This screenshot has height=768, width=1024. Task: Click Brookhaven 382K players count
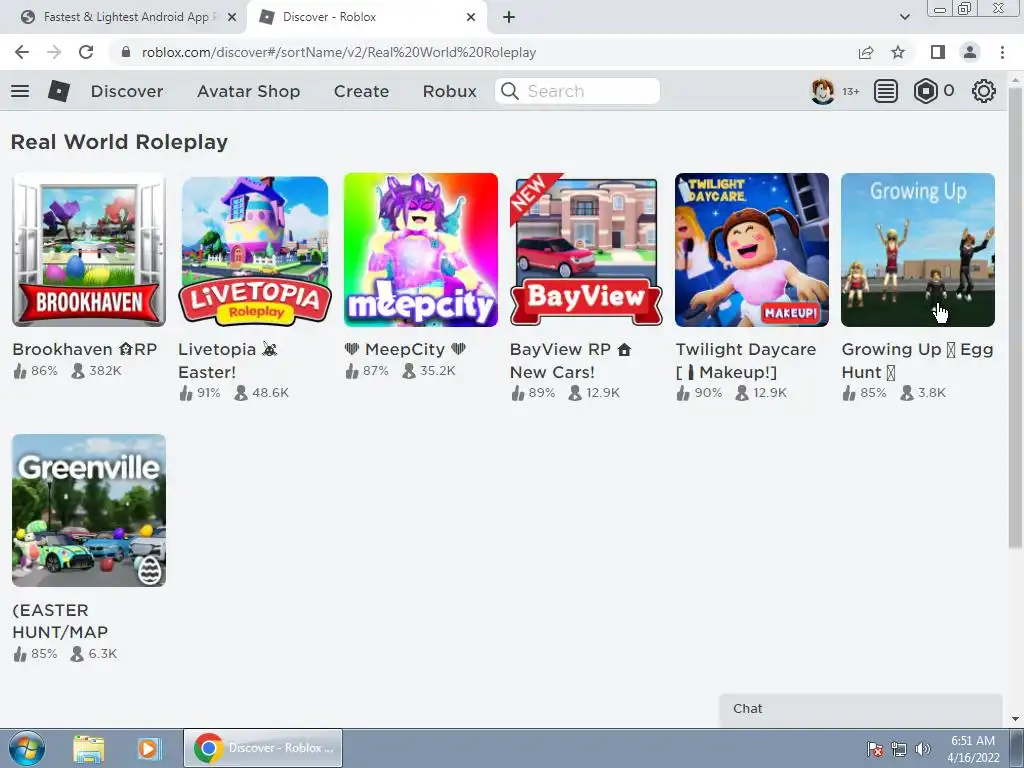tap(97, 371)
